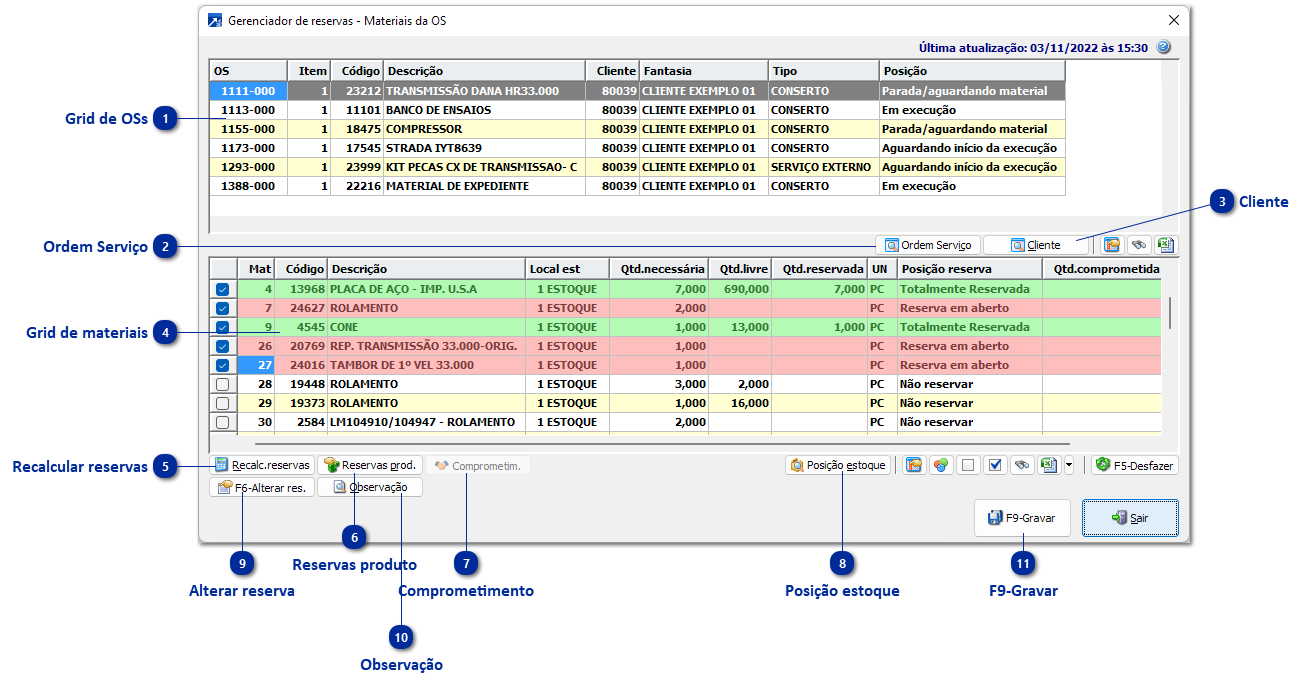This screenshot has width=1305, height=691.
Task: Export OS grid using upper Excel icon
Action: (x=1165, y=245)
